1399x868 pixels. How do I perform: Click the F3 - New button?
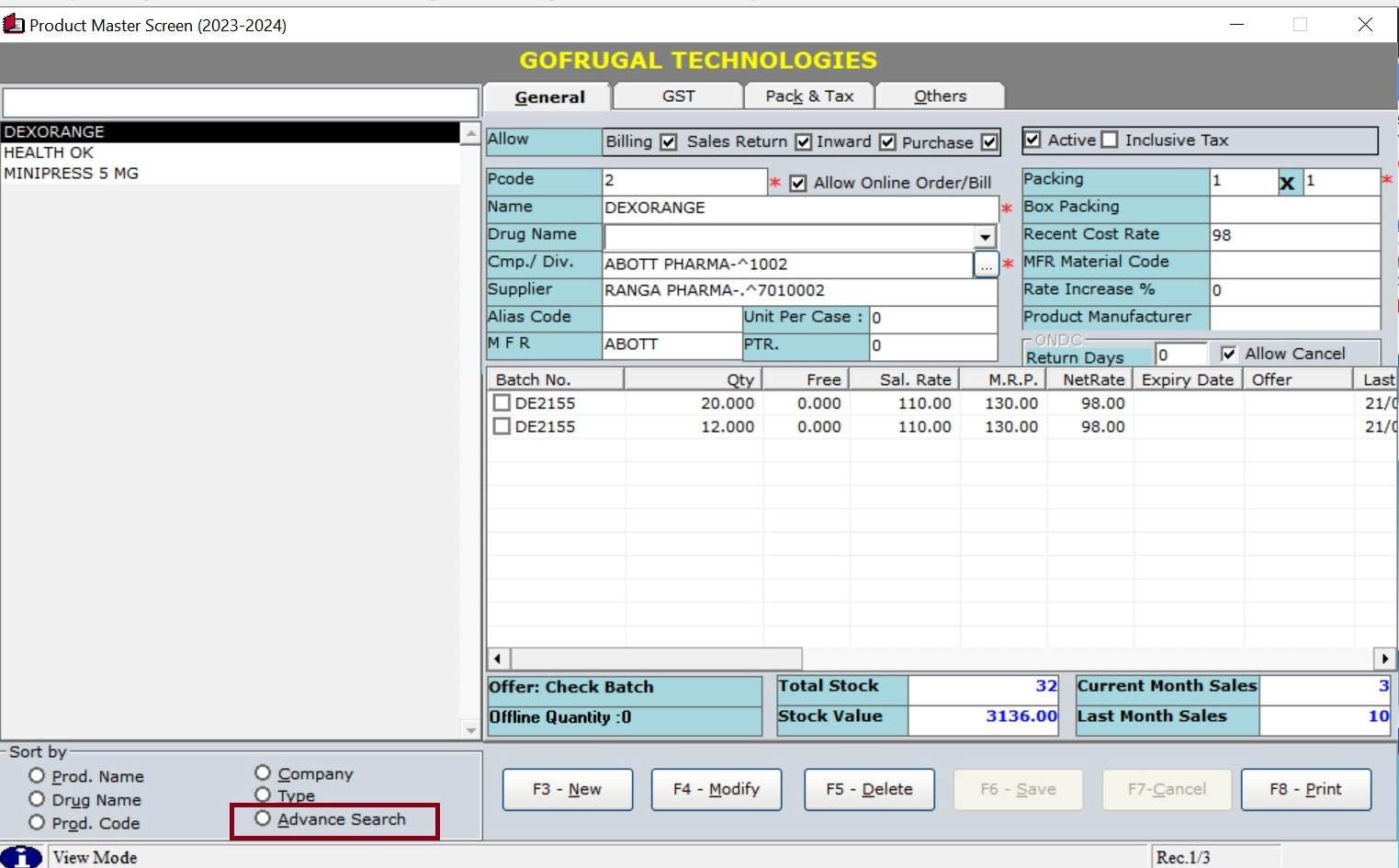[567, 789]
